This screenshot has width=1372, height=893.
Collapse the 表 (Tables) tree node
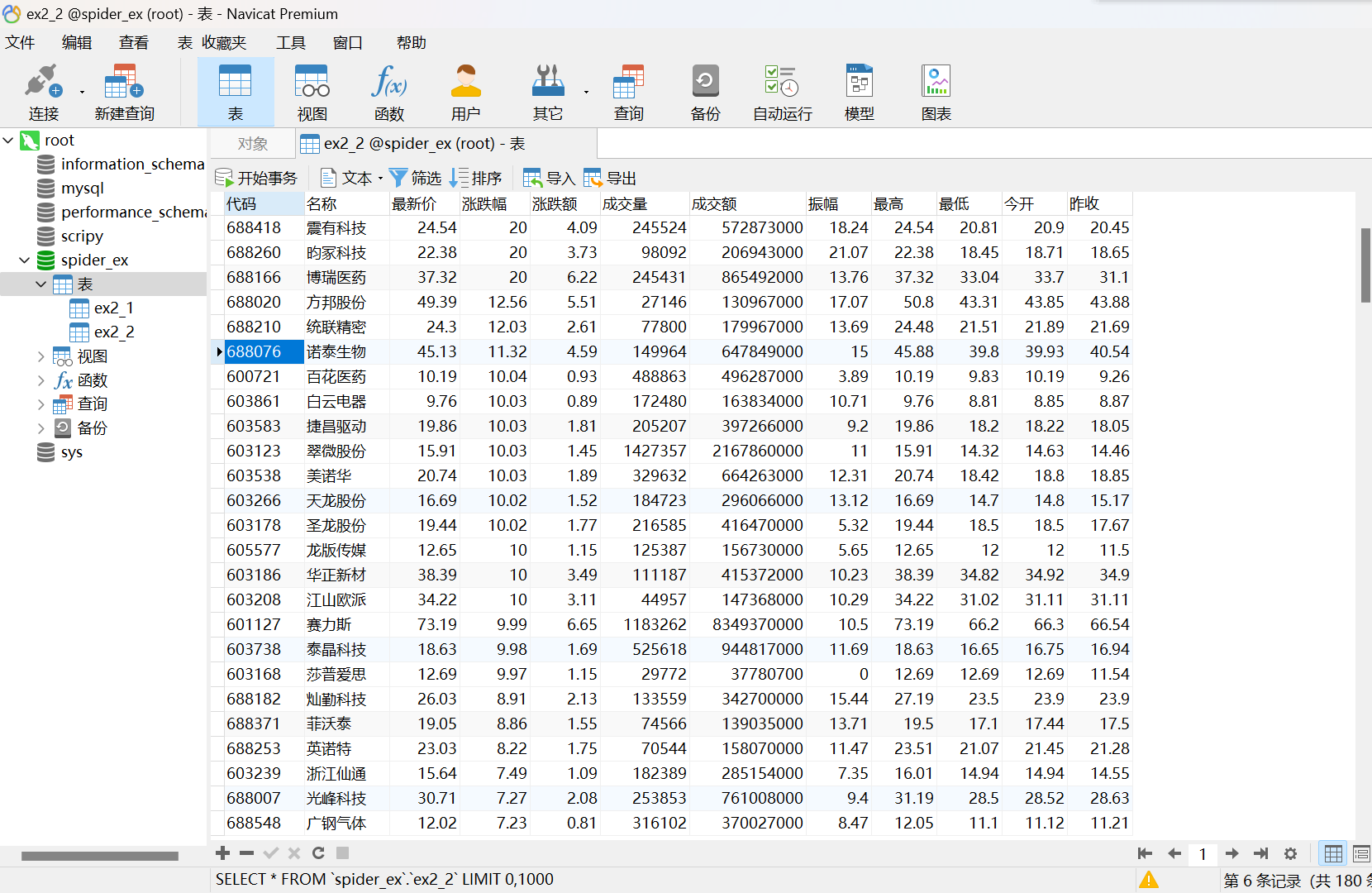coord(41,284)
